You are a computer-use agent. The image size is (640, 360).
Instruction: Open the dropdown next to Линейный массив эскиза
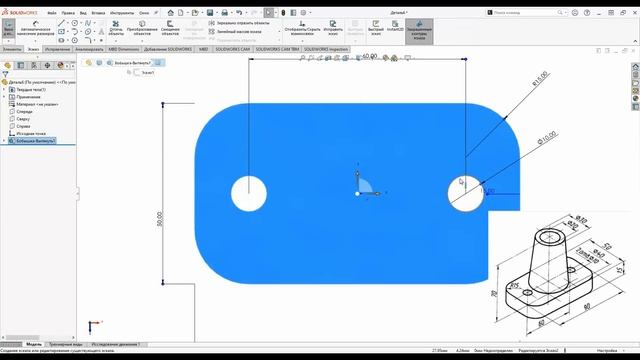279,31
